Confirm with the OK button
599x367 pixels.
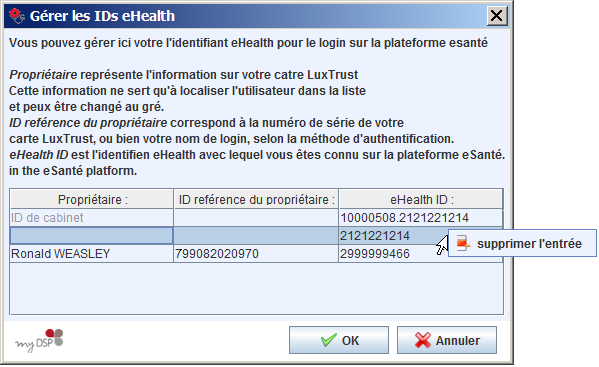click(339, 340)
